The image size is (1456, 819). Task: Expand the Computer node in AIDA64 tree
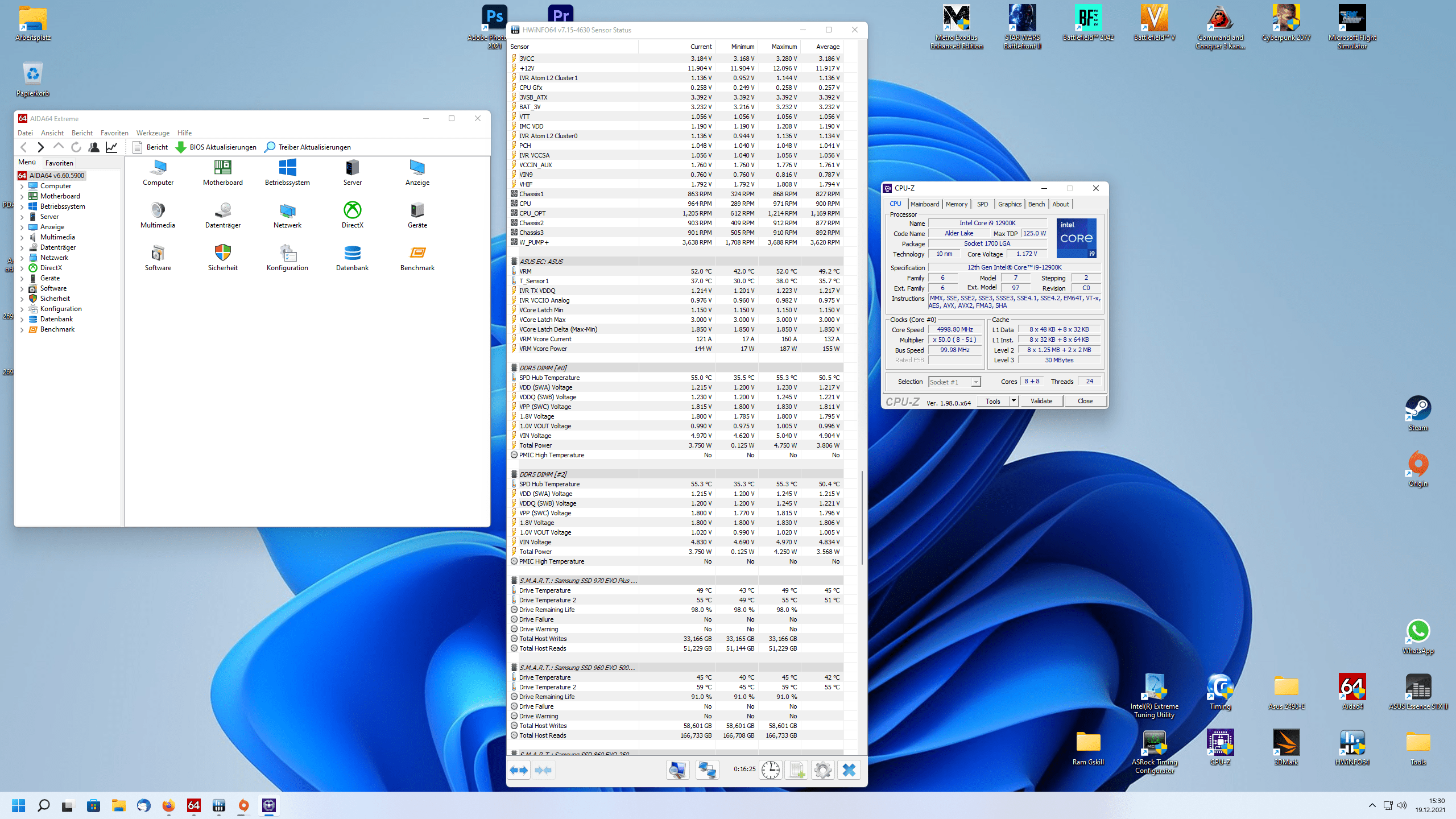22,186
